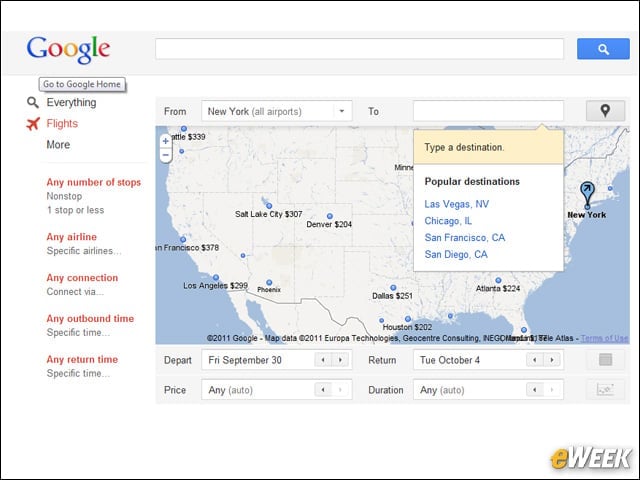The height and width of the screenshot is (480, 640).
Task: Move return date one day later
Action: (x=552, y=360)
